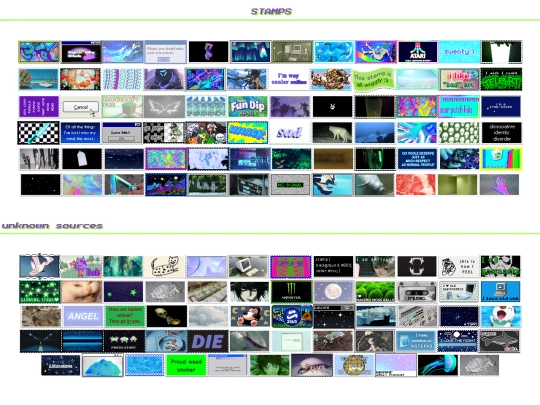Image resolution: width=540 pixels, height=405 pixels.
Task: Open the doodled leopard cat stamp
Action: (x=165, y=266)
